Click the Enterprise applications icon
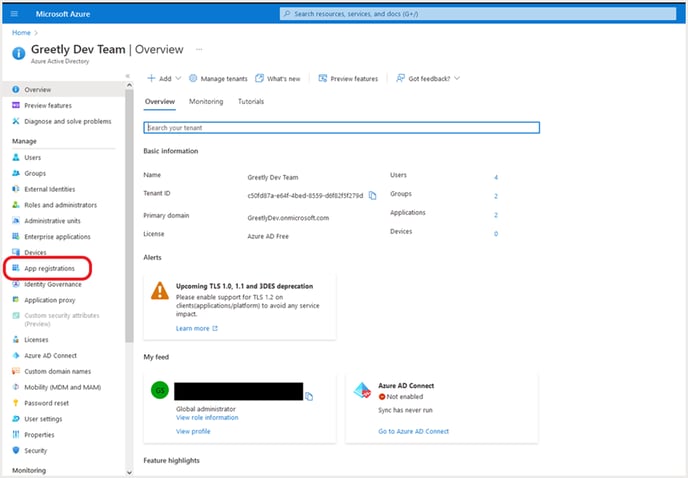688x478 pixels. point(16,236)
